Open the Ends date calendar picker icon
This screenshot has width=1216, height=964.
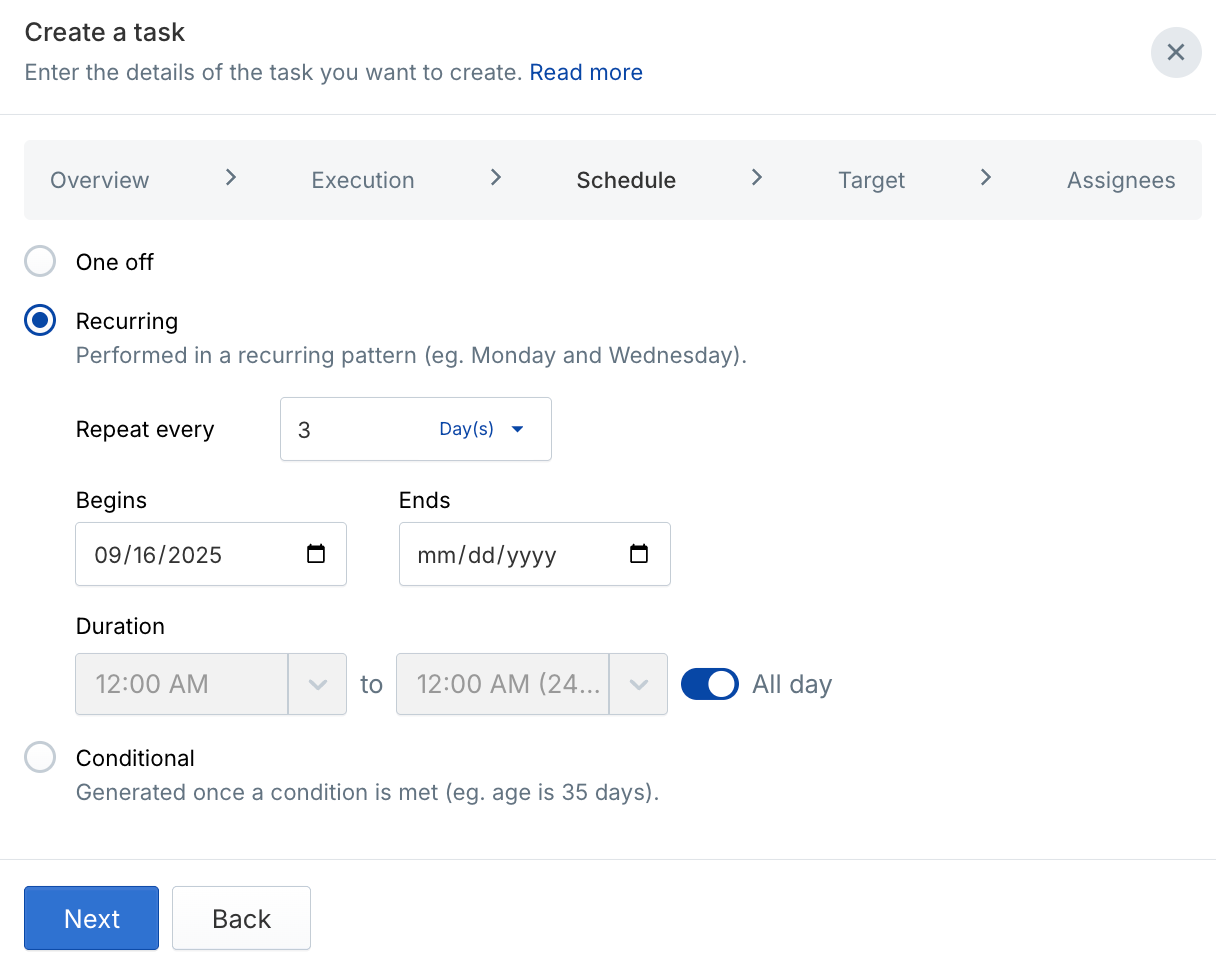point(639,554)
